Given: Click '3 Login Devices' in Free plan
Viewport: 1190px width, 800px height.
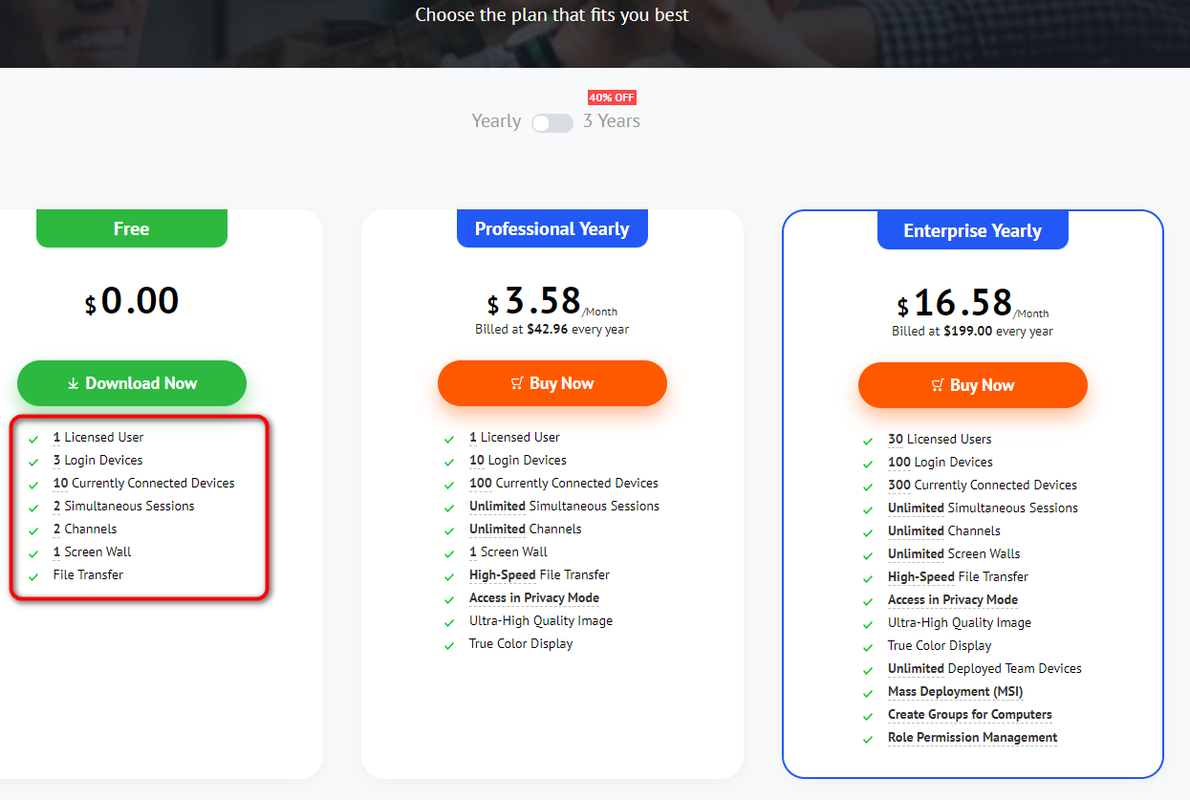Looking at the screenshot, I should (x=98, y=460).
